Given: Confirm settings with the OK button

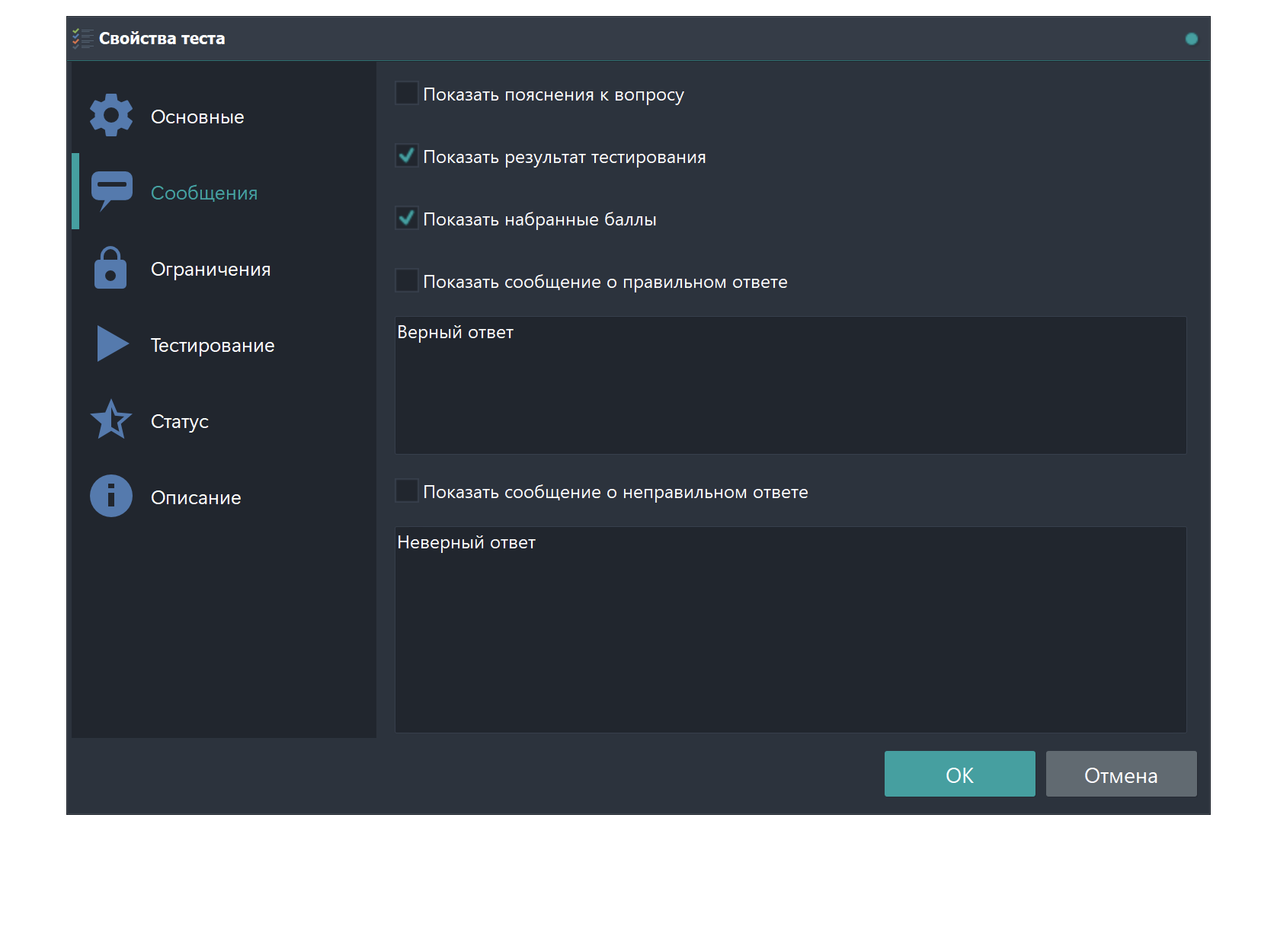Looking at the screenshot, I should (959, 774).
